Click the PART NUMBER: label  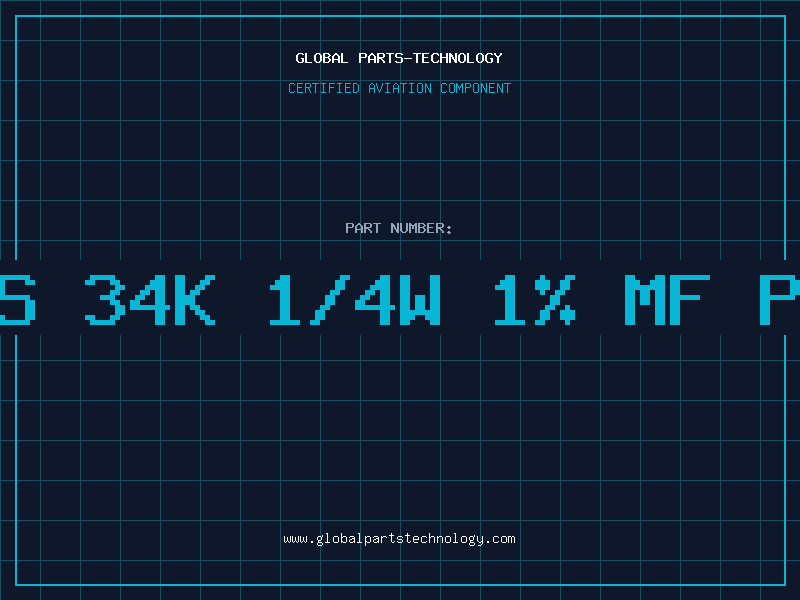point(398,228)
